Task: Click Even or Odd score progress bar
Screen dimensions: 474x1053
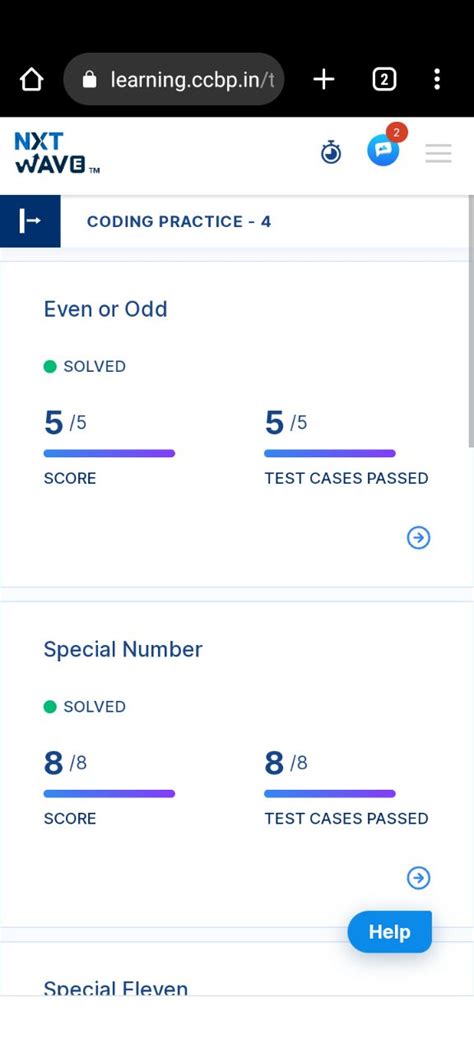Action: 109,453
